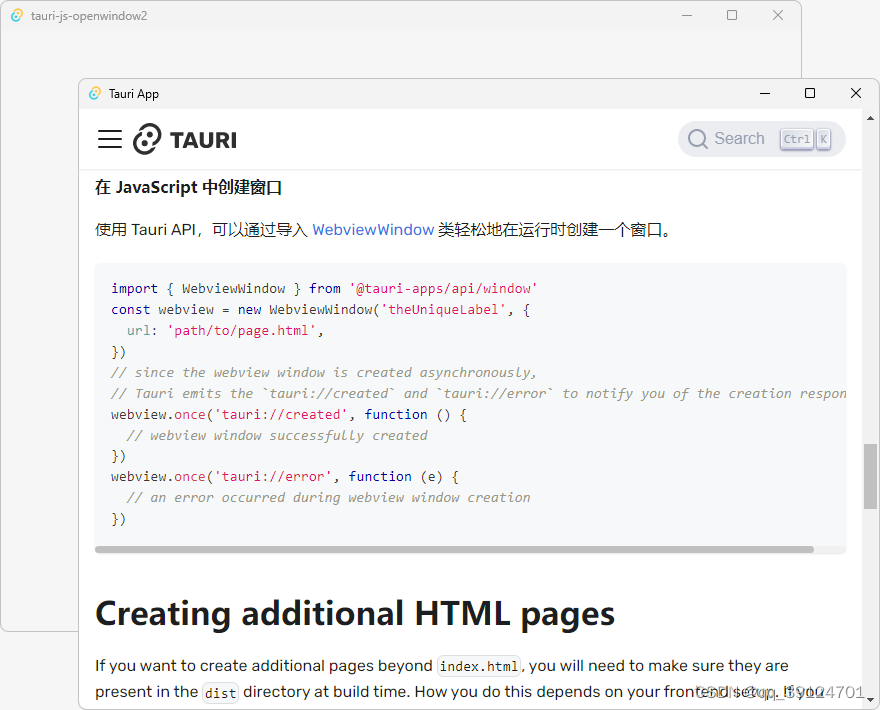Screen dimensions: 880x710
Task: Click the magnifier icon in the search box
Action: (x=698, y=139)
